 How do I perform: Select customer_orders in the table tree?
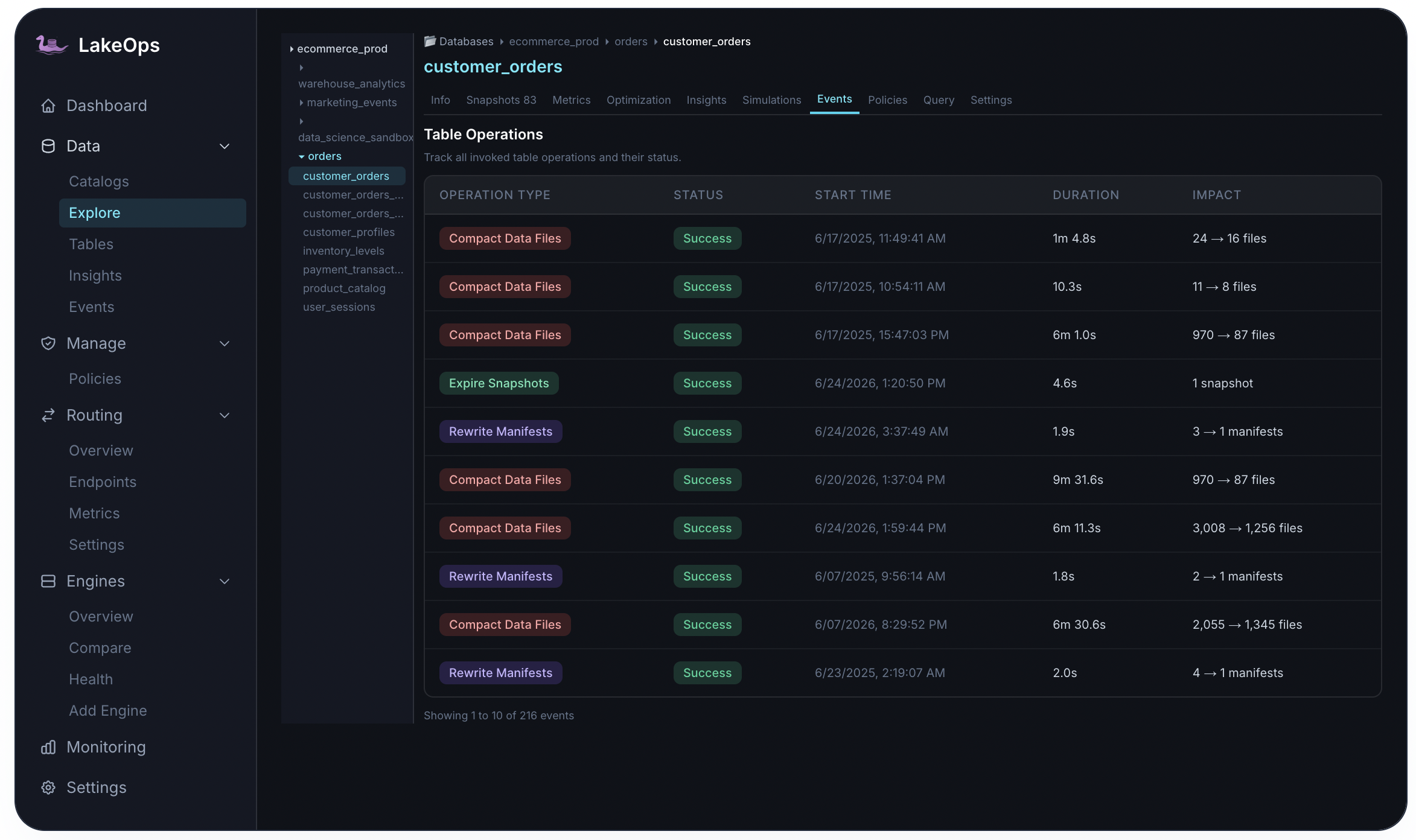(347, 176)
